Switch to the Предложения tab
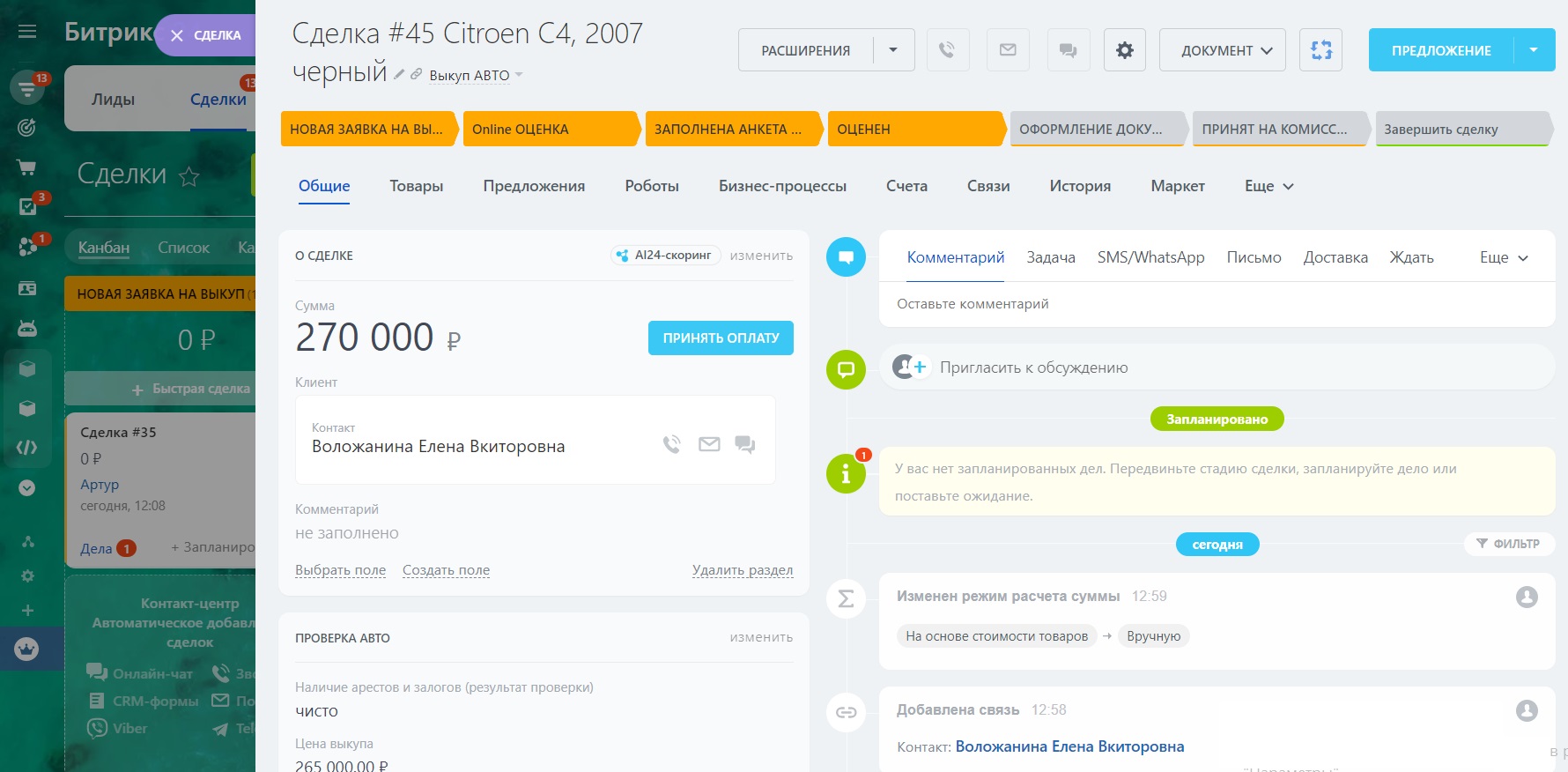 (534, 186)
